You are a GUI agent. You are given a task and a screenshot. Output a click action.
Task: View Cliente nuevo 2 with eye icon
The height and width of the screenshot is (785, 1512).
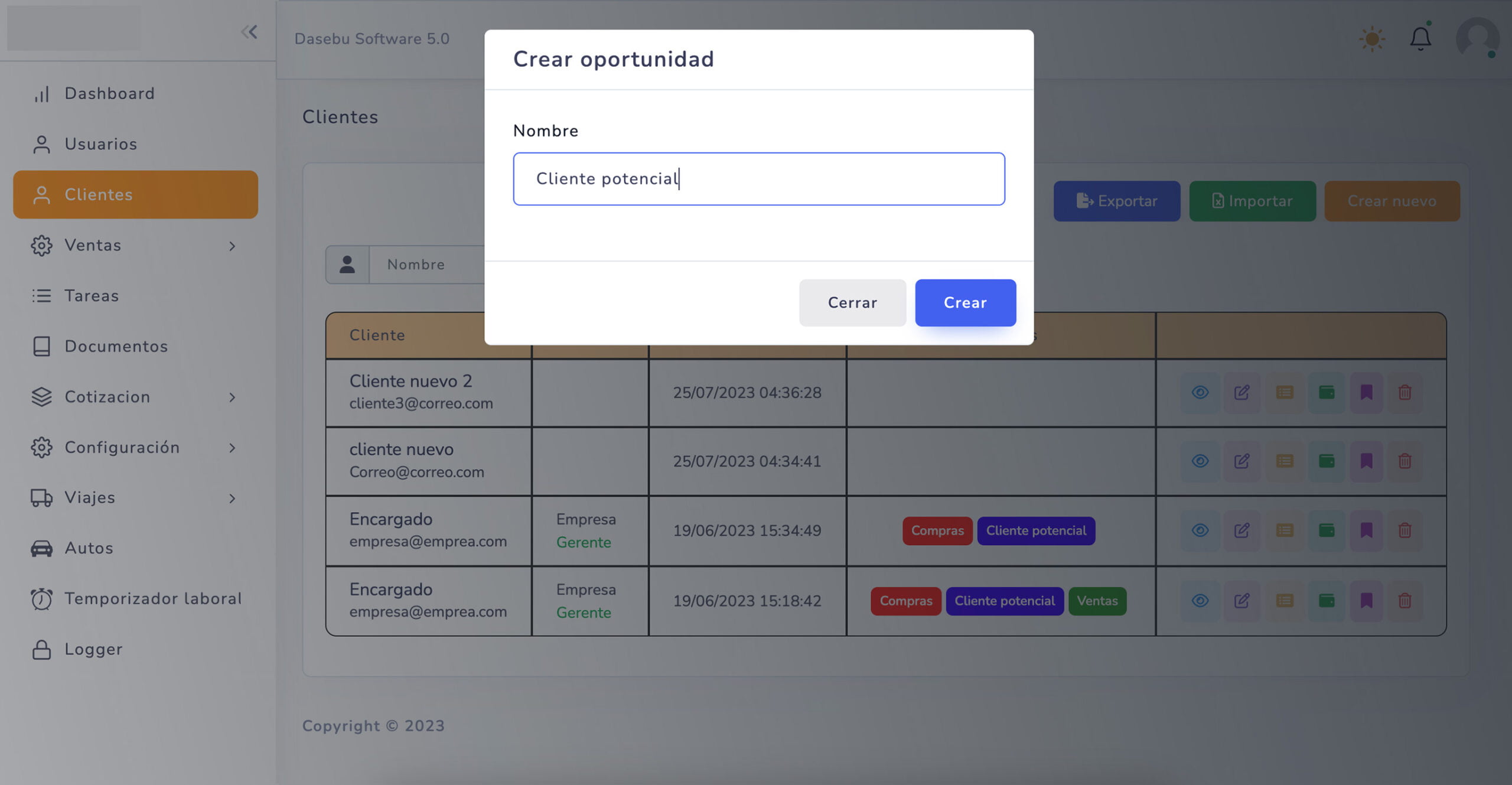(x=1200, y=392)
